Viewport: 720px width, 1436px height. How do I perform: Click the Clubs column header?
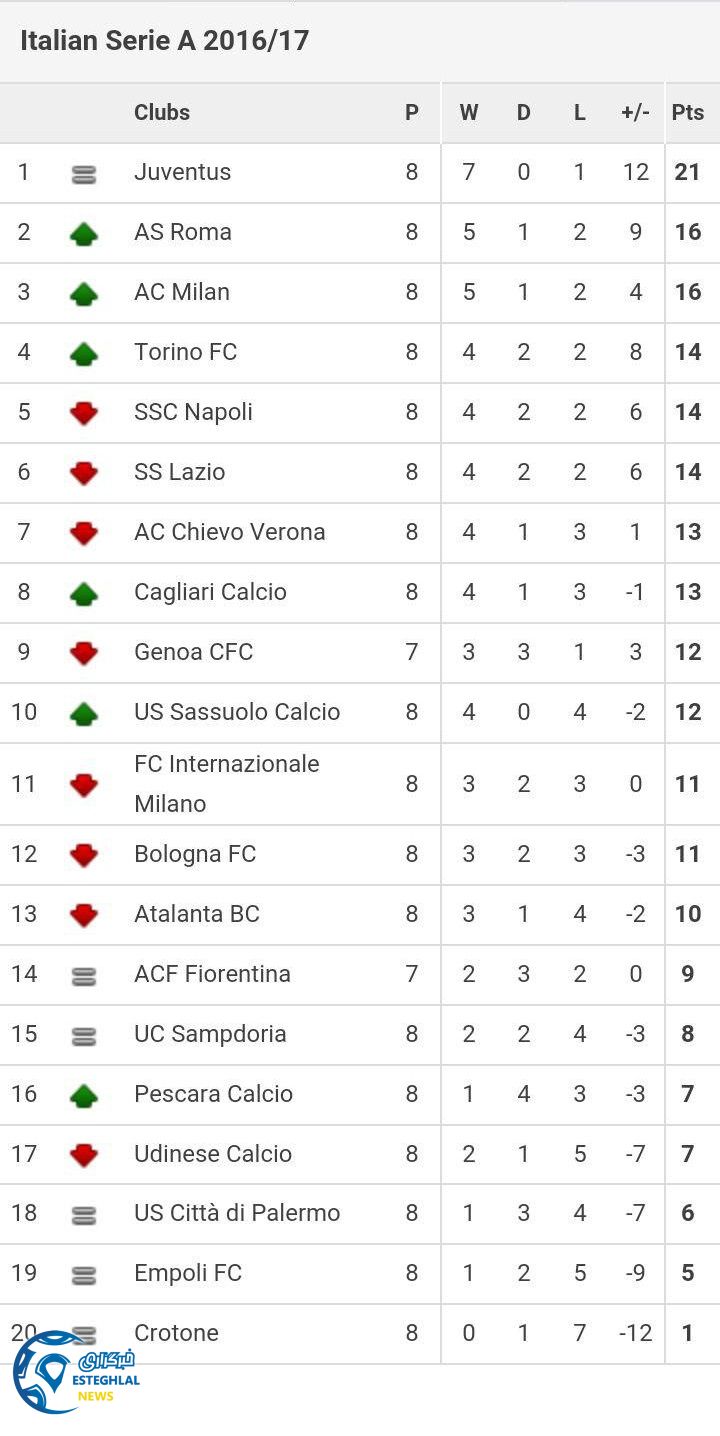pos(162,112)
